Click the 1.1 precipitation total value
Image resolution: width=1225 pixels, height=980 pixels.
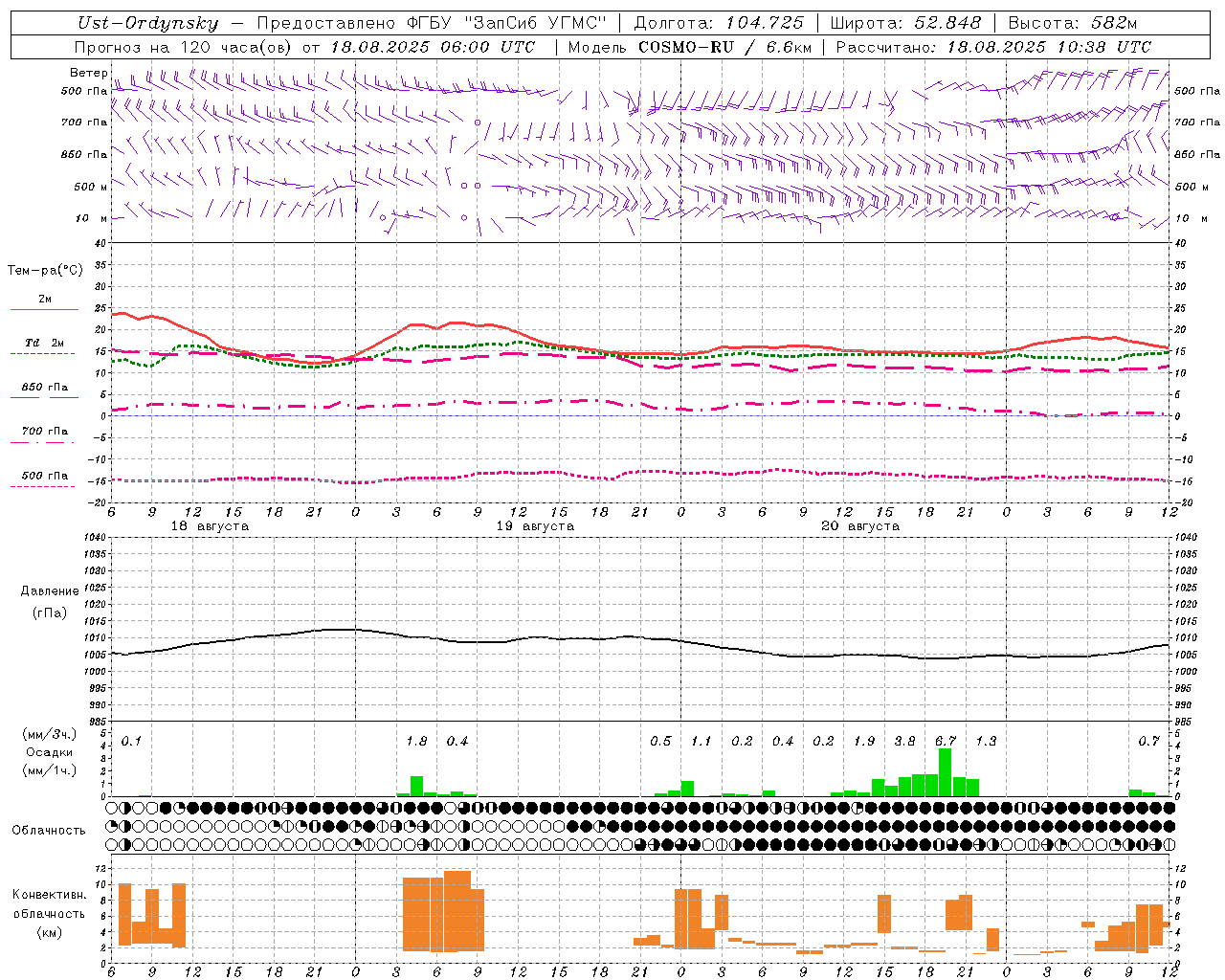coord(702,742)
